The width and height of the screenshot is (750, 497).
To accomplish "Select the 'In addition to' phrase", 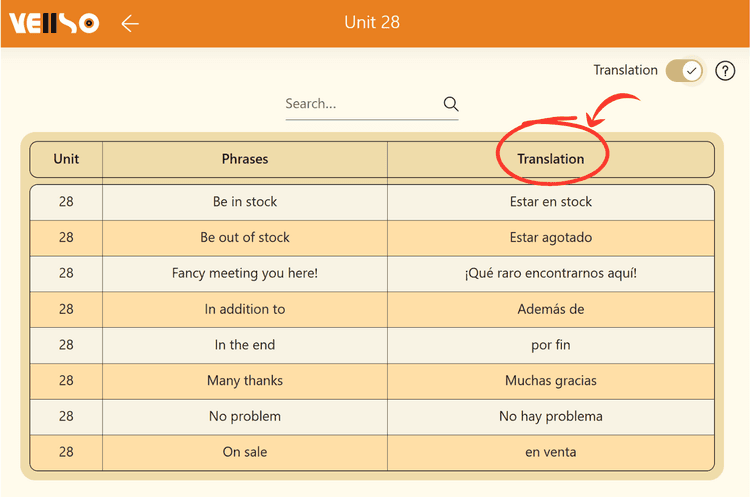I will point(245,309).
